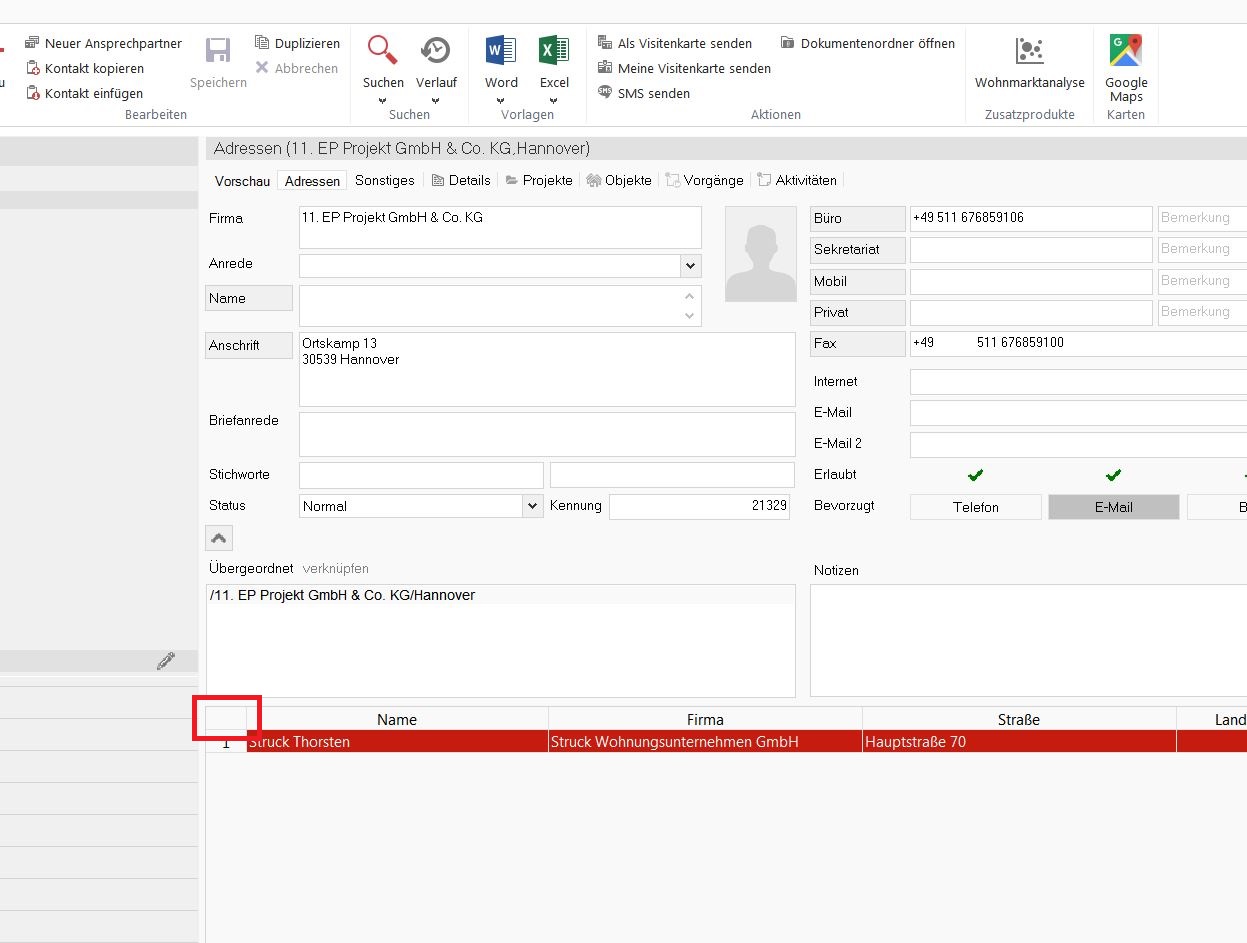Switch to the Vorschau tab
This screenshot has height=943, width=1247.
click(242, 181)
